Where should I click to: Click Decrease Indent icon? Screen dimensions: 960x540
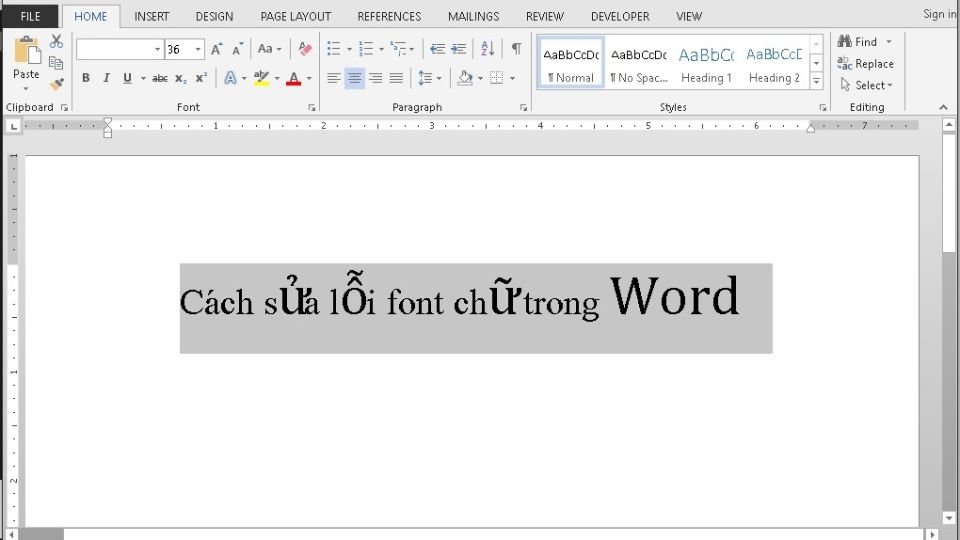(x=437, y=49)
